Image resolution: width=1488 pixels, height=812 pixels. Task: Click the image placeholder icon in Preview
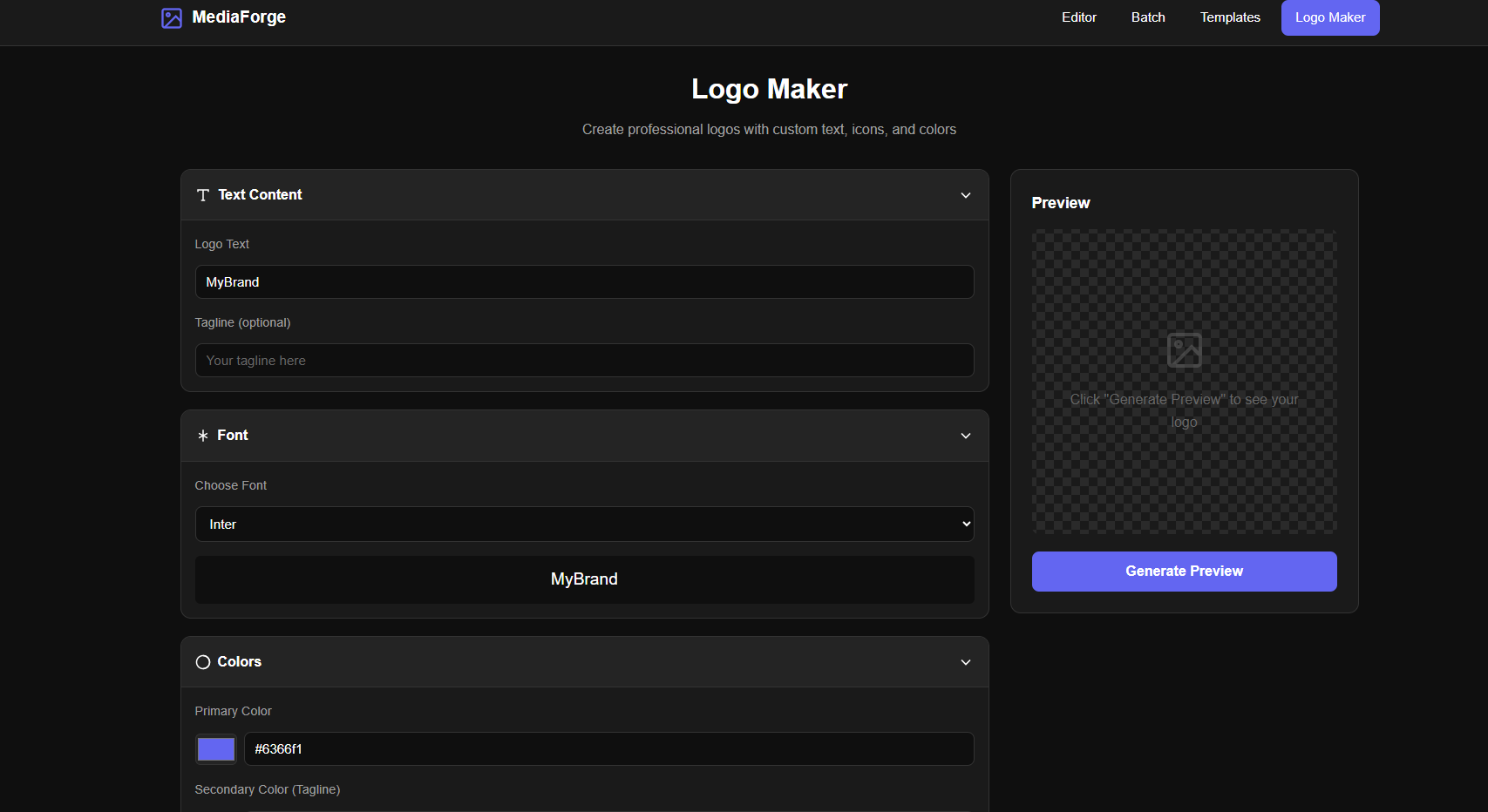point(1184,349)
